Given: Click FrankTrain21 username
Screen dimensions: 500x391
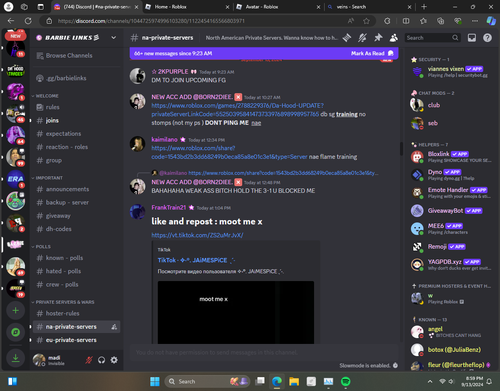Looking at the screenshot, I should point(169,208).
